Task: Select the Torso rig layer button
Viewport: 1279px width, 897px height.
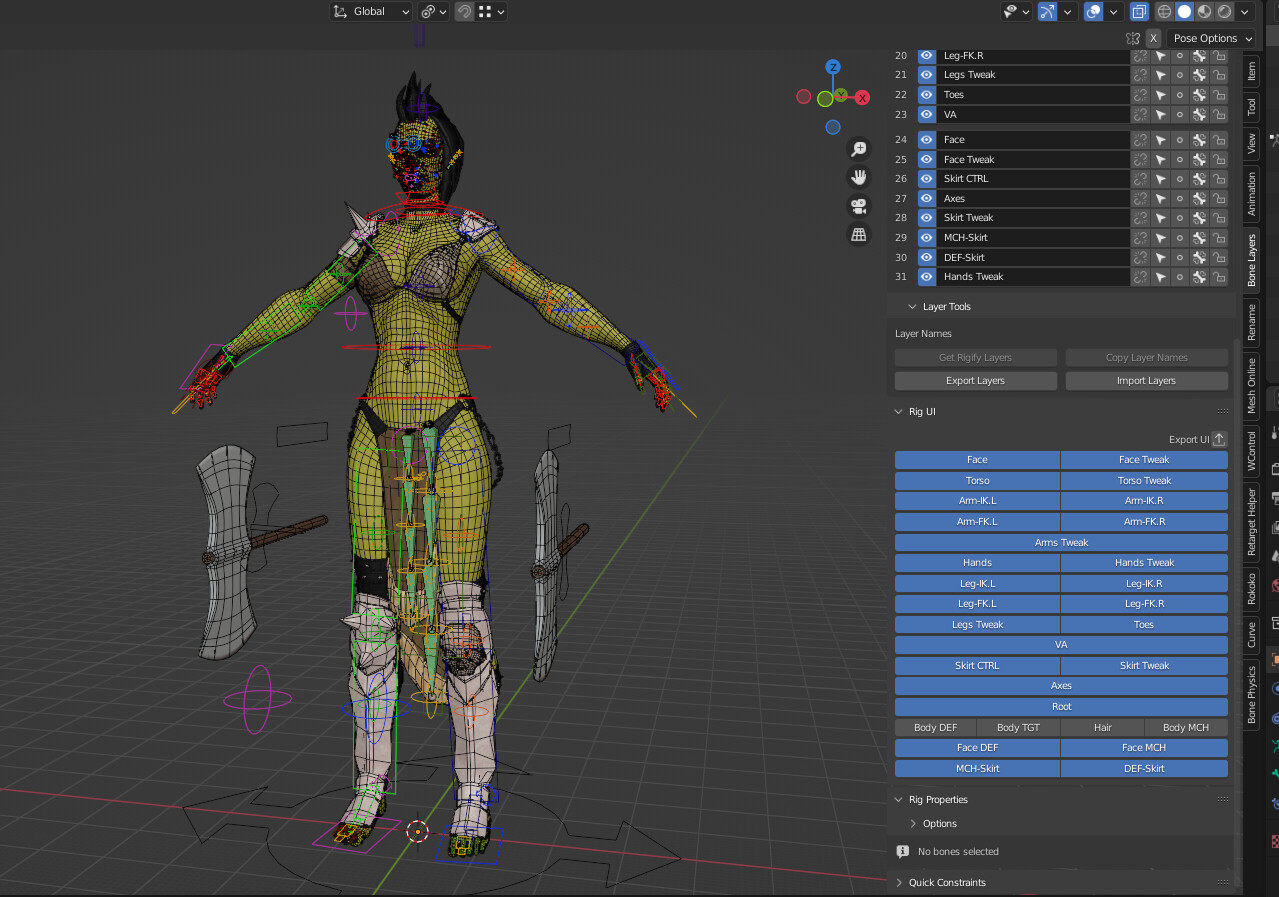Action: (976, 480)
